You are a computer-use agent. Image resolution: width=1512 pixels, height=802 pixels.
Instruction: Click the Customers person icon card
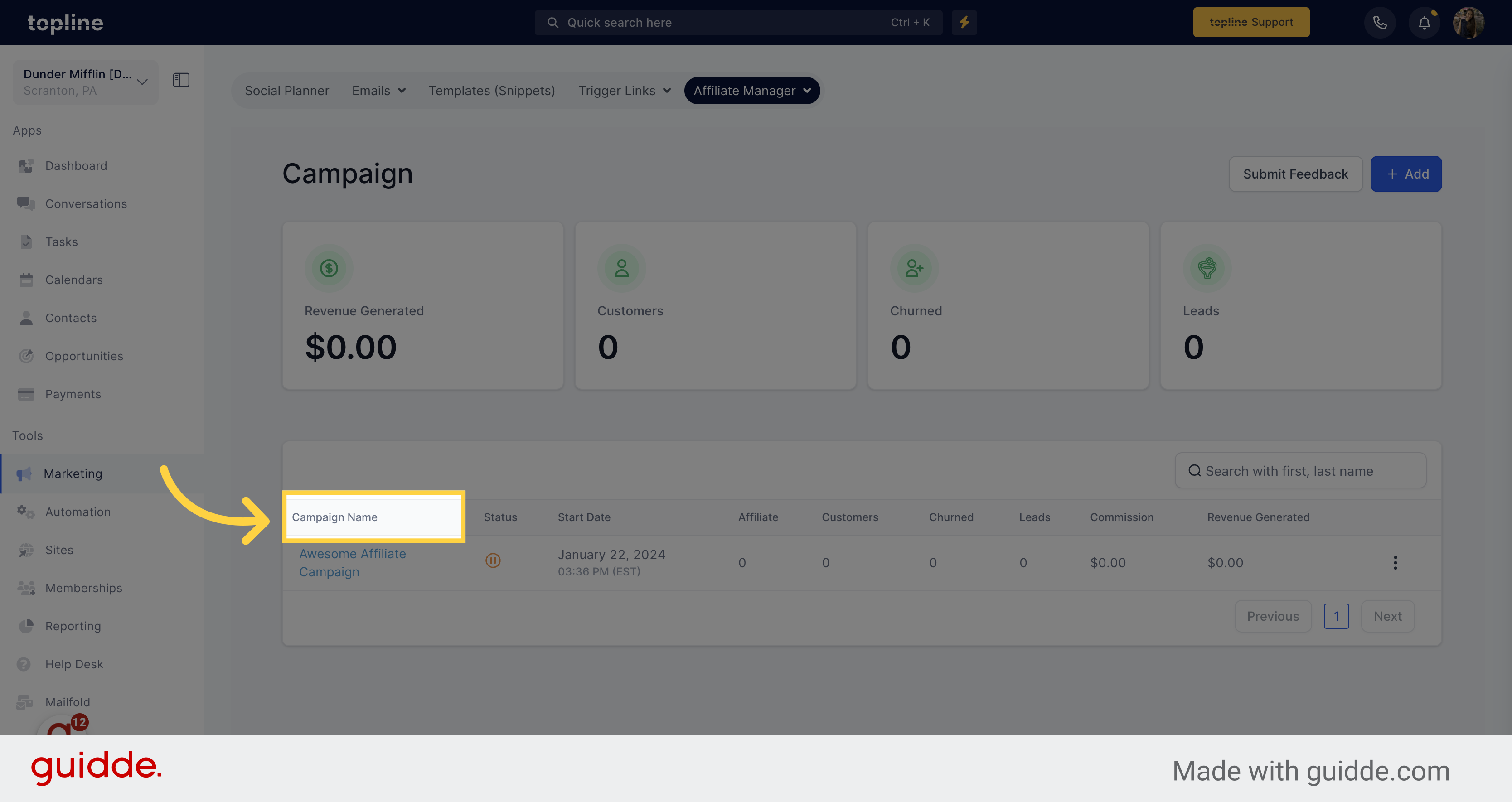(621, 269)
